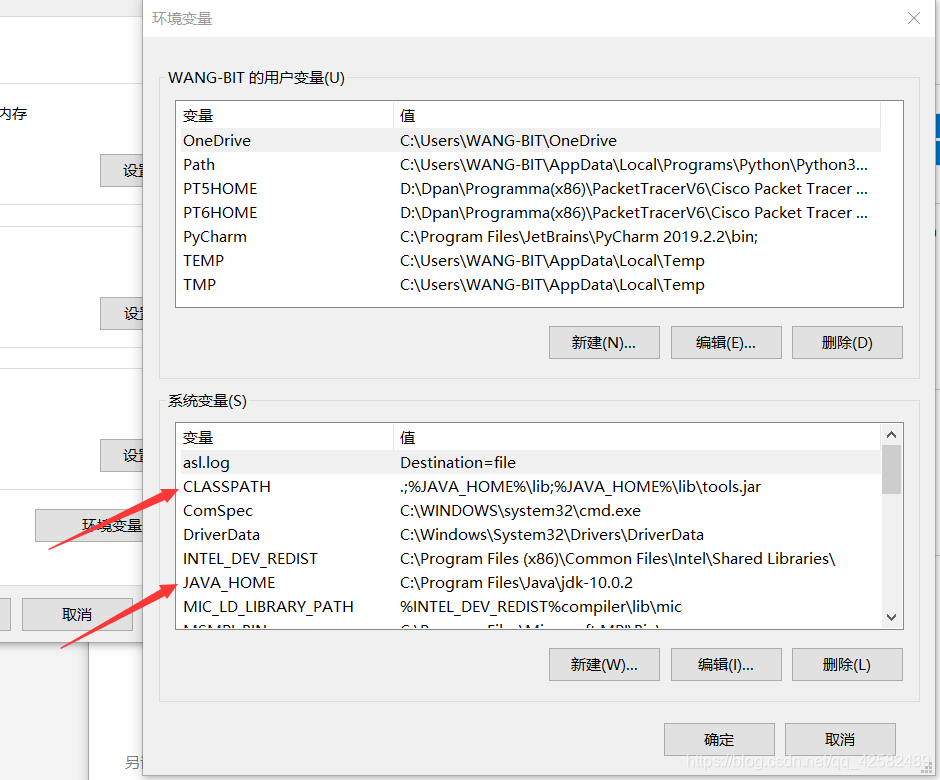Select the asl.log system variable
This screenshot has height=780, width=940.
pyautogui.click(x=531, y=462)
